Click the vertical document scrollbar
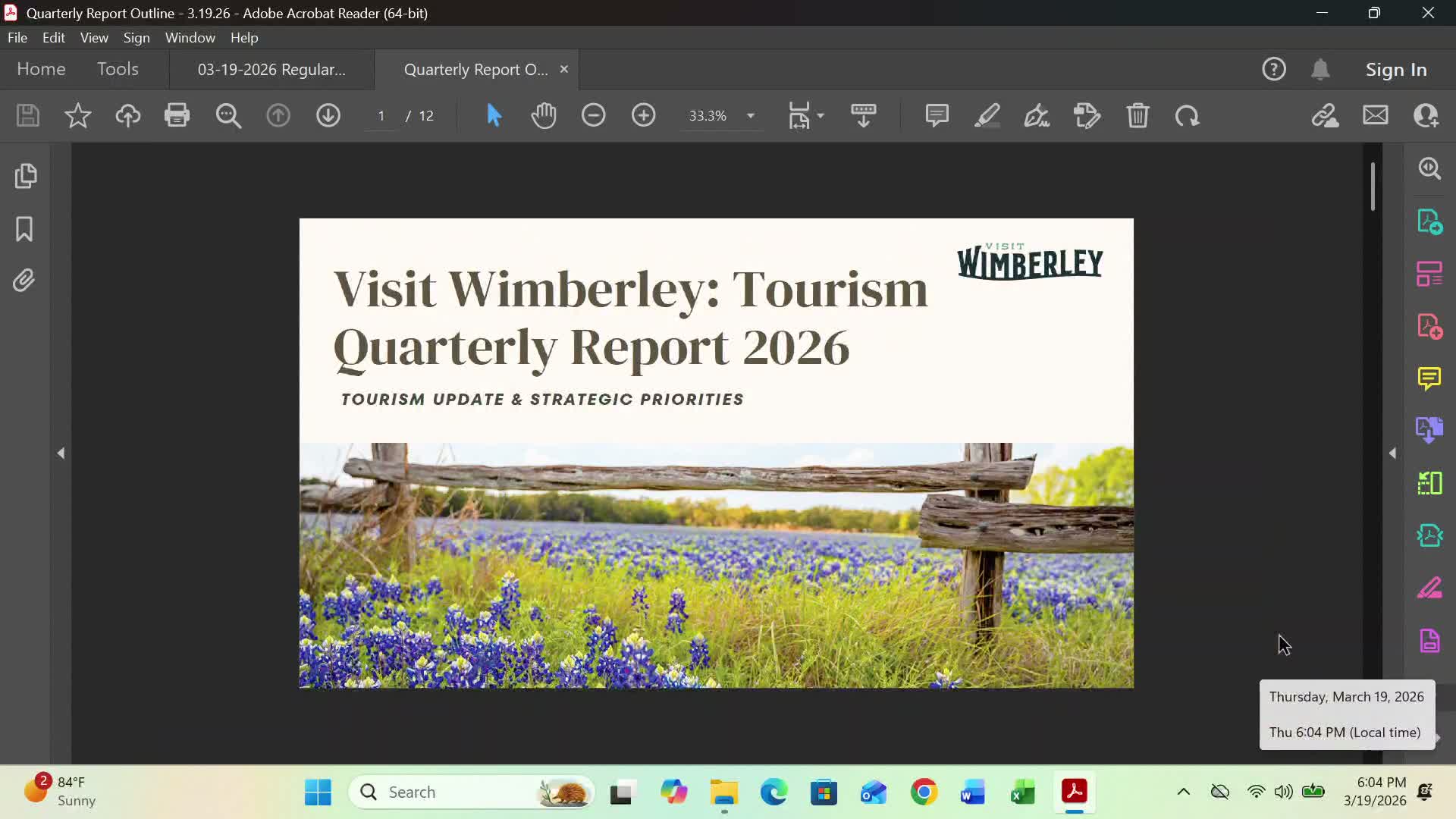The image size is (1456, 819). [x=1372, y=187]
